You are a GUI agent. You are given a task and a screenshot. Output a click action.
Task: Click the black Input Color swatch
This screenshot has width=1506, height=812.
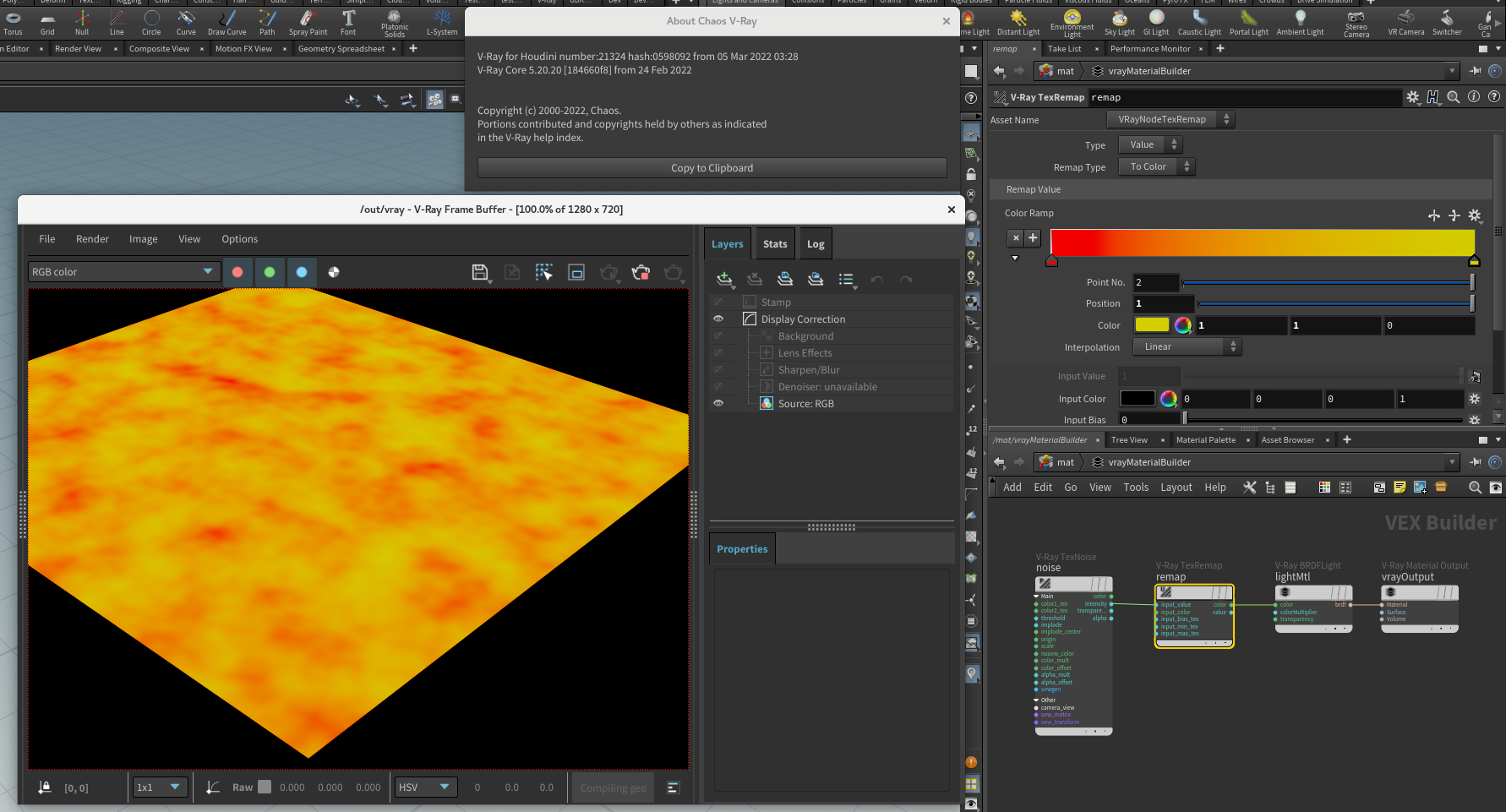pos(1138,399)
